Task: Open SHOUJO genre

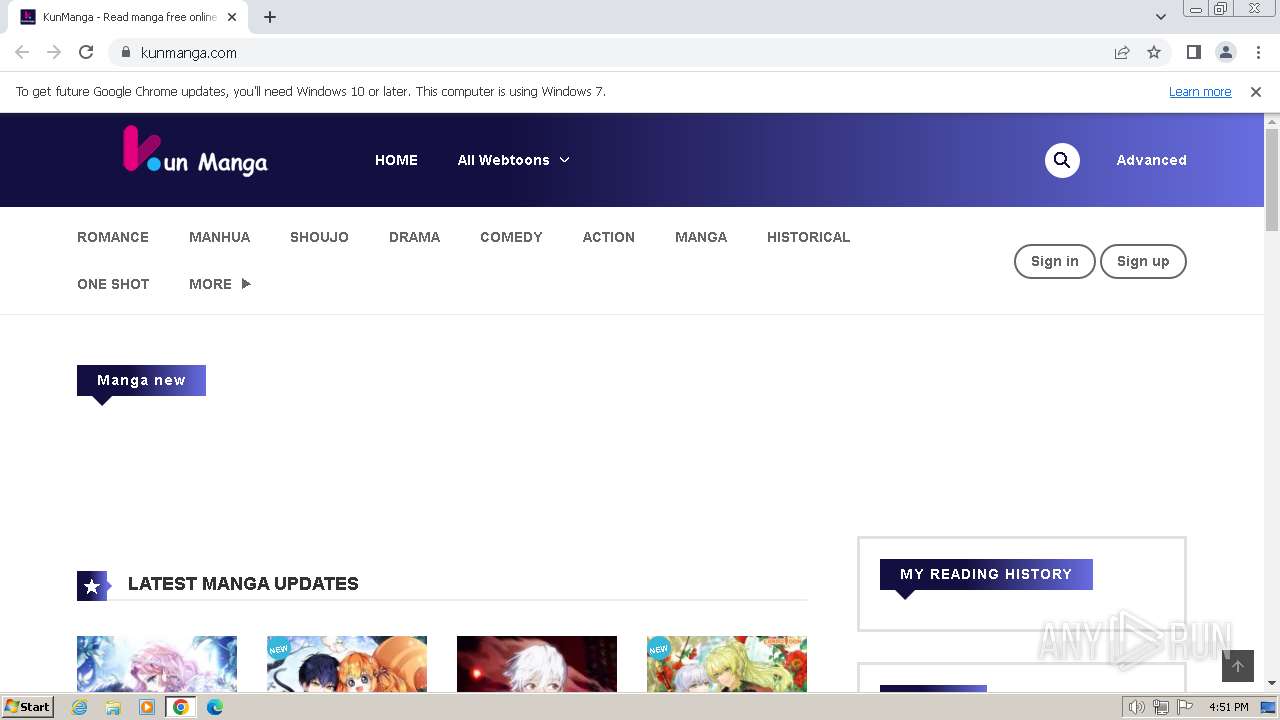Action: tap(319, 237)
